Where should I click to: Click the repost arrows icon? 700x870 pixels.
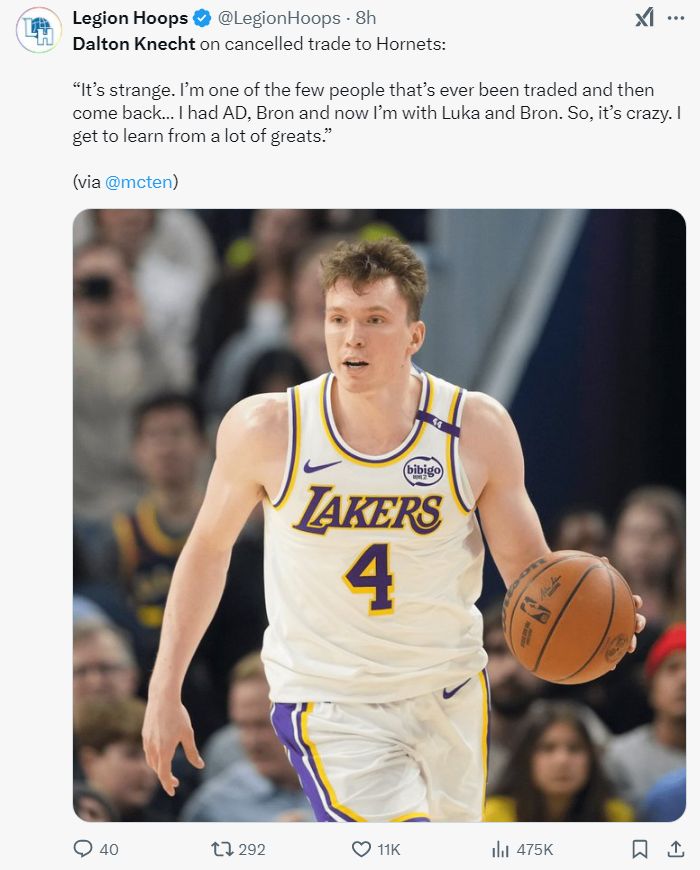pyautogui.click(x=221, y=849)
